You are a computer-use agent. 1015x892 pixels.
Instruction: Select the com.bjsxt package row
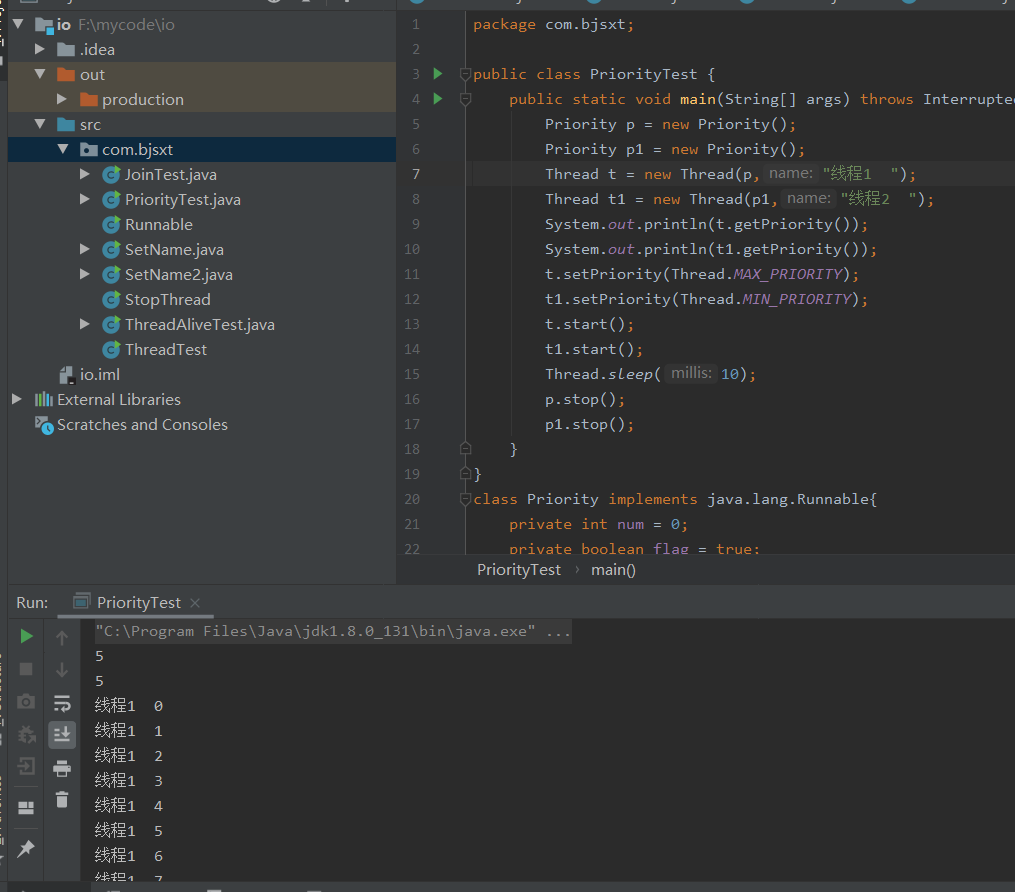click(202, 150)
